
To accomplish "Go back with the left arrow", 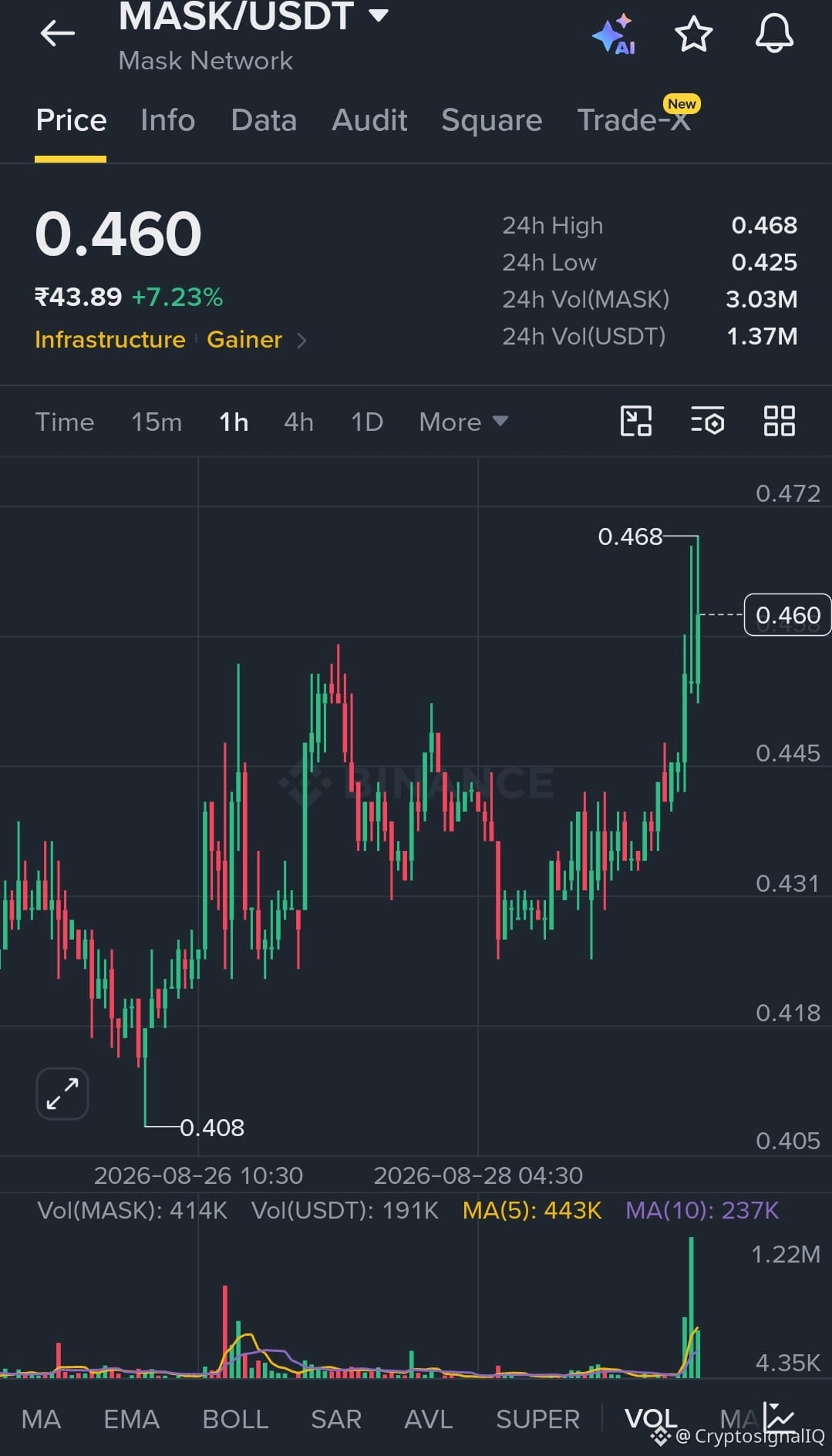I will point(58,33).
